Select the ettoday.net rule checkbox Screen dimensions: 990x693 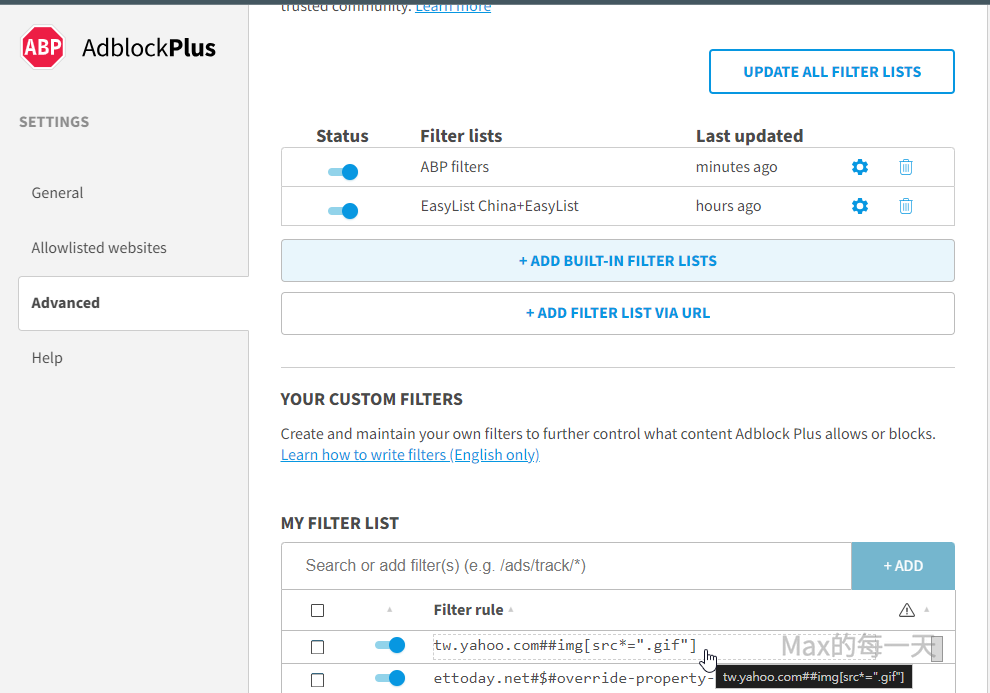tap(317, 680)
